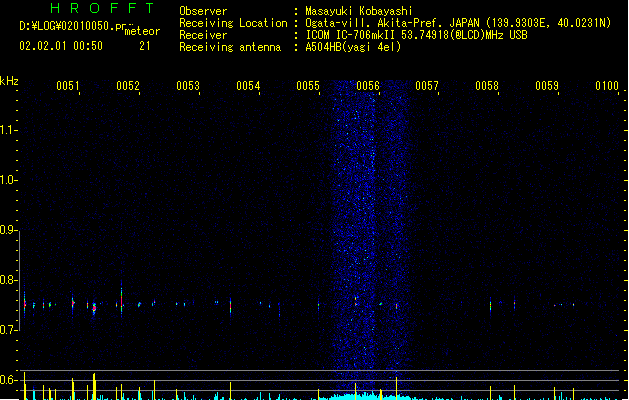Viewport: 629px width, 400px height.
Task: Click time marker 0052
Action: click(128, 86)
